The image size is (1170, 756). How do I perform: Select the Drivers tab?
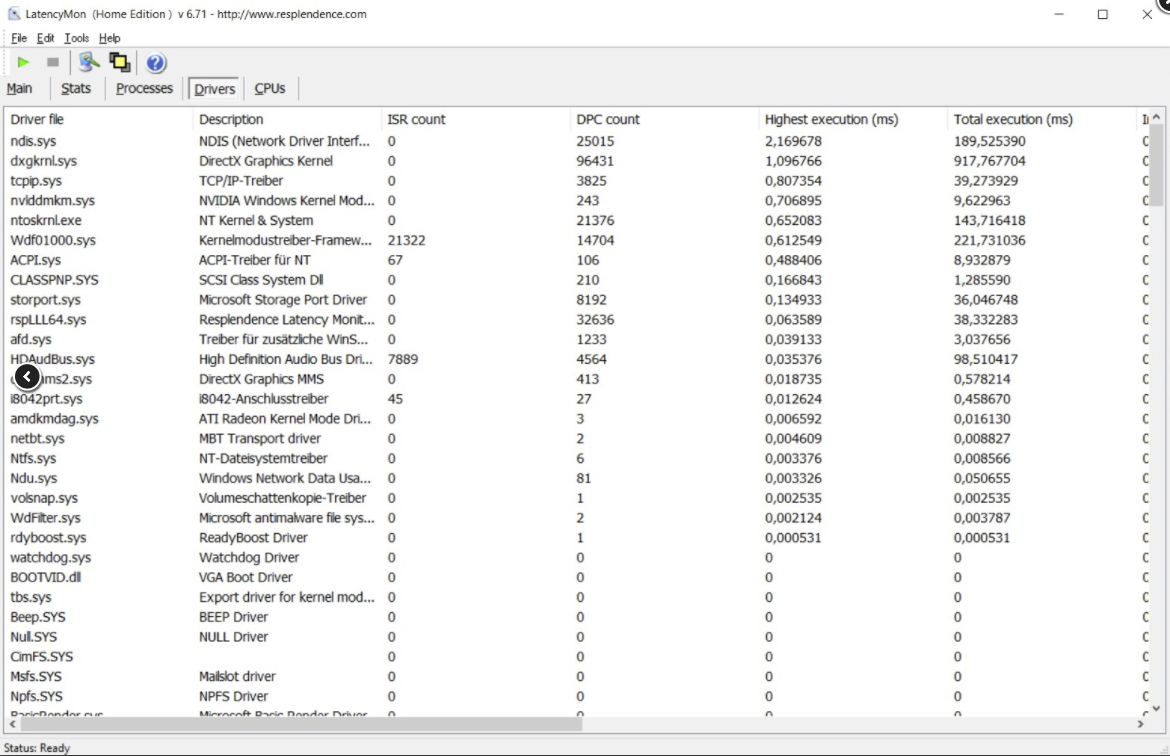[x=214, y=89]
